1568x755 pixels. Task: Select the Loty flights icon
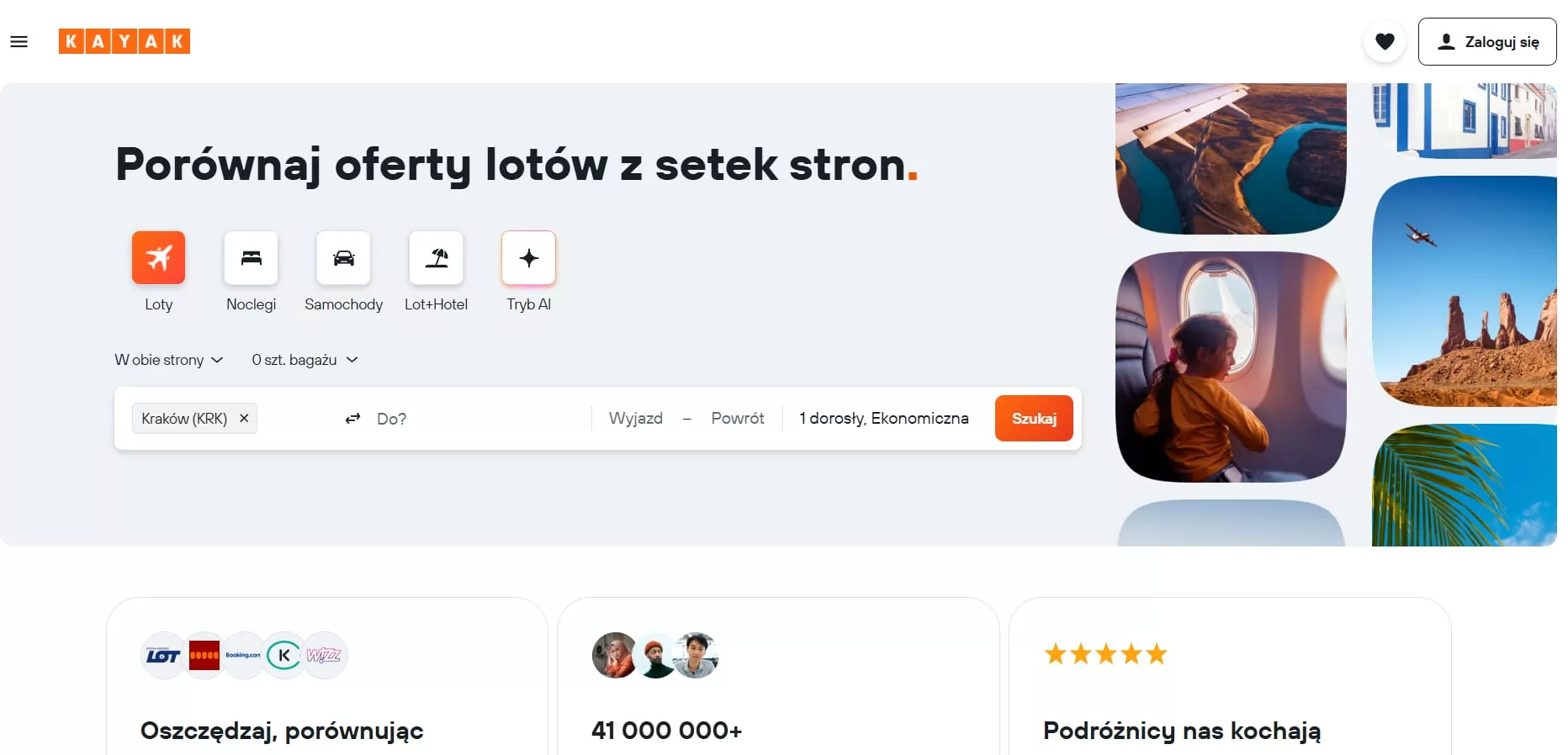pyautogui.click(x=158, y=258)
